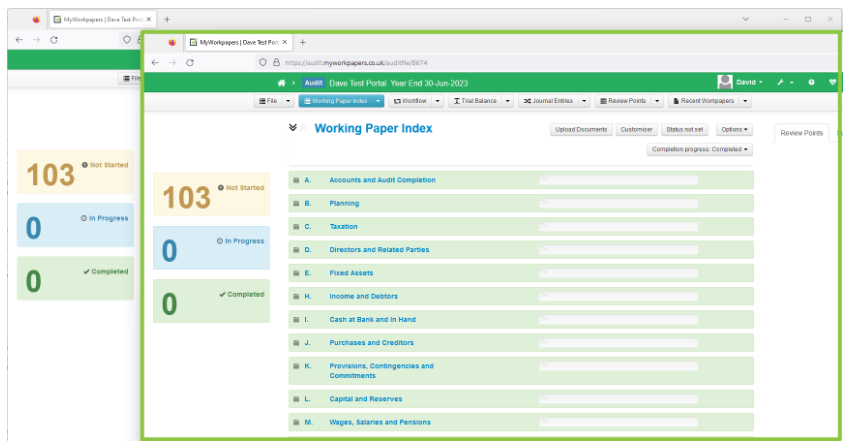
Task: Switch to the Review Points side tab
Action: [801, 133]
